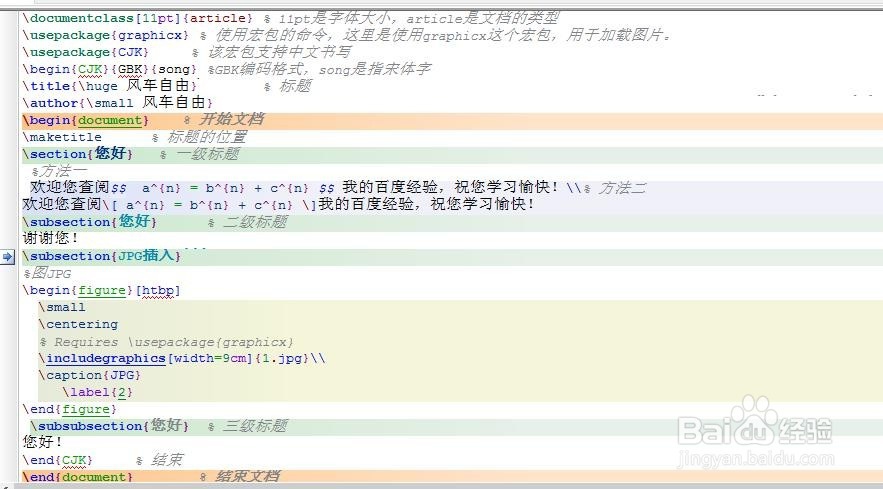Click the \begin{figure}[htbp] line
The height and width of the screenshot is (489, 883).
[x=101, y=291]
